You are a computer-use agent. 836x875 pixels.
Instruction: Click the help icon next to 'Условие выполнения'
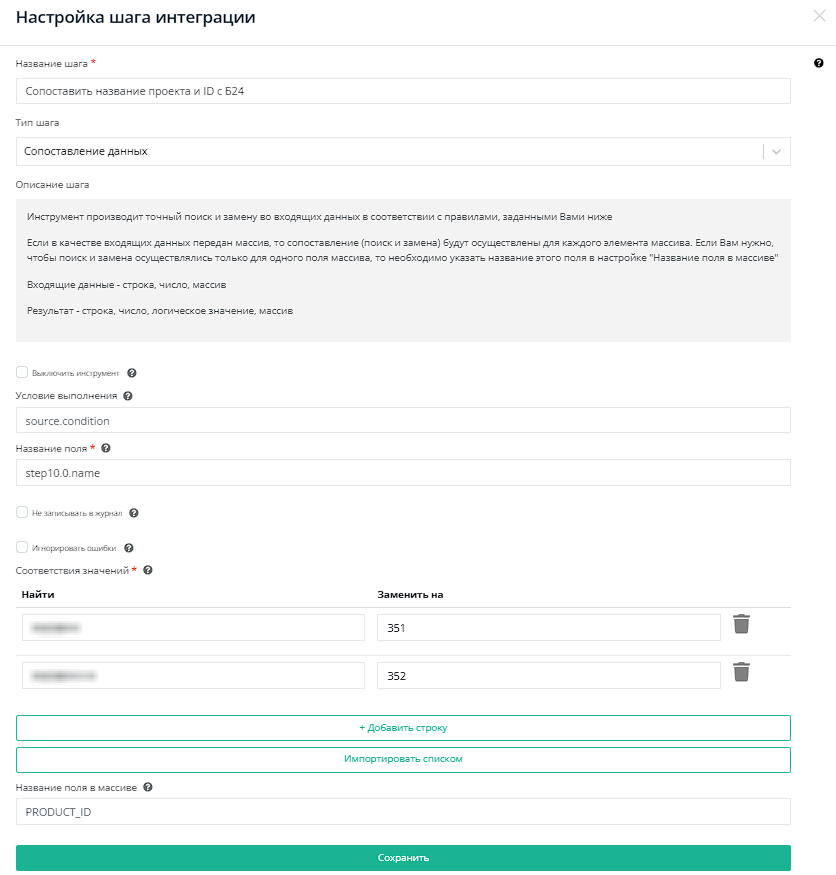click(127, 396)
